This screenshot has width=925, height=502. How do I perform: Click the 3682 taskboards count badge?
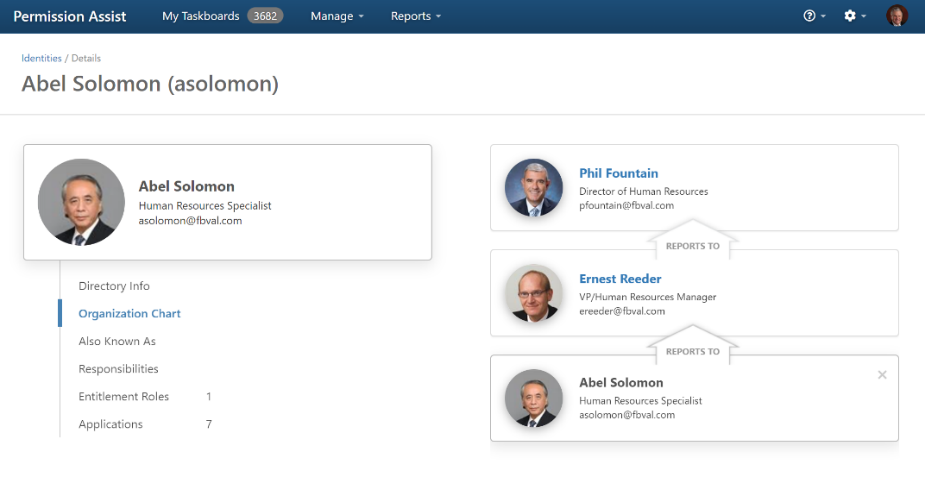click(266, 16)
